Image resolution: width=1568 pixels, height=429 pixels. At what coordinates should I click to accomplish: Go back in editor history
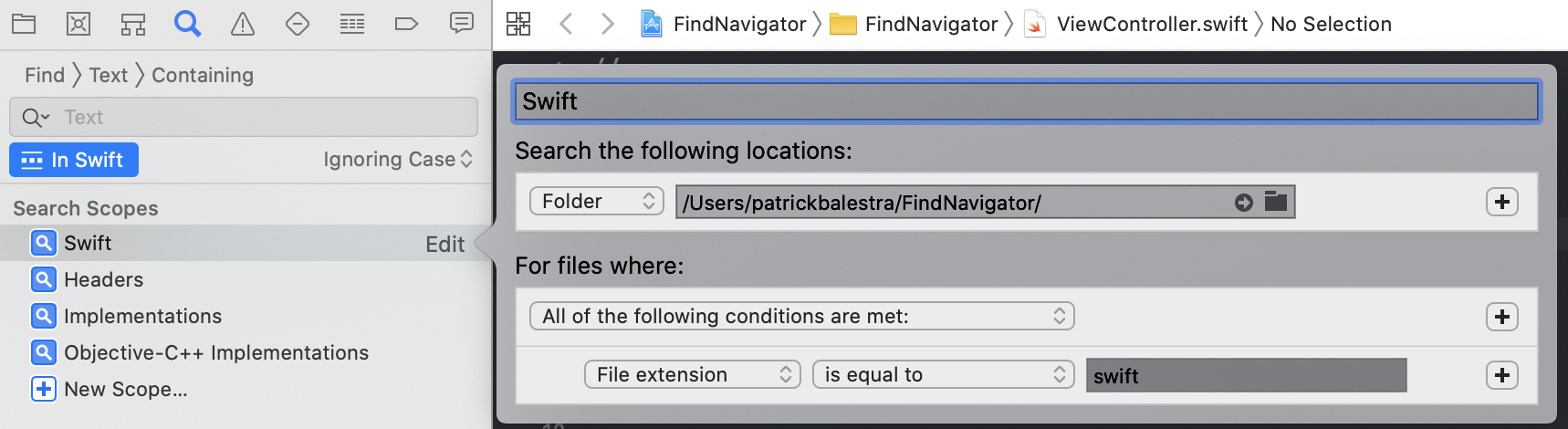(x=566, y=24)
